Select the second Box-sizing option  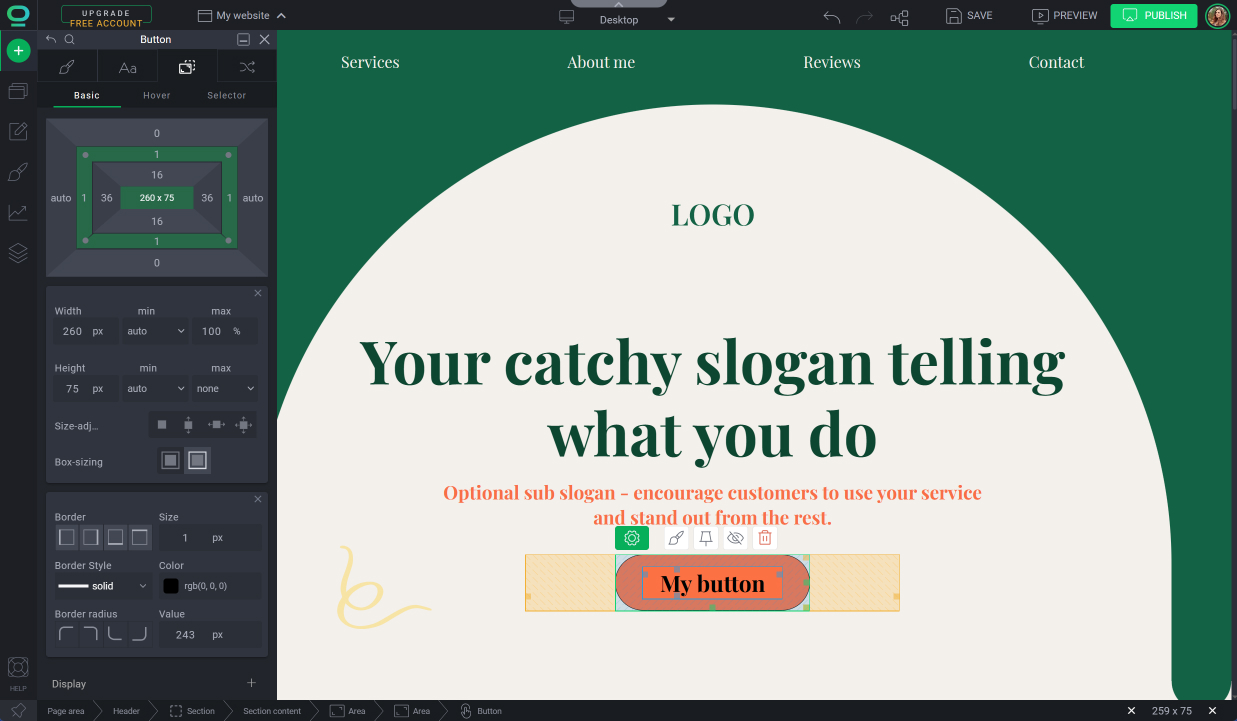[198, 461]
